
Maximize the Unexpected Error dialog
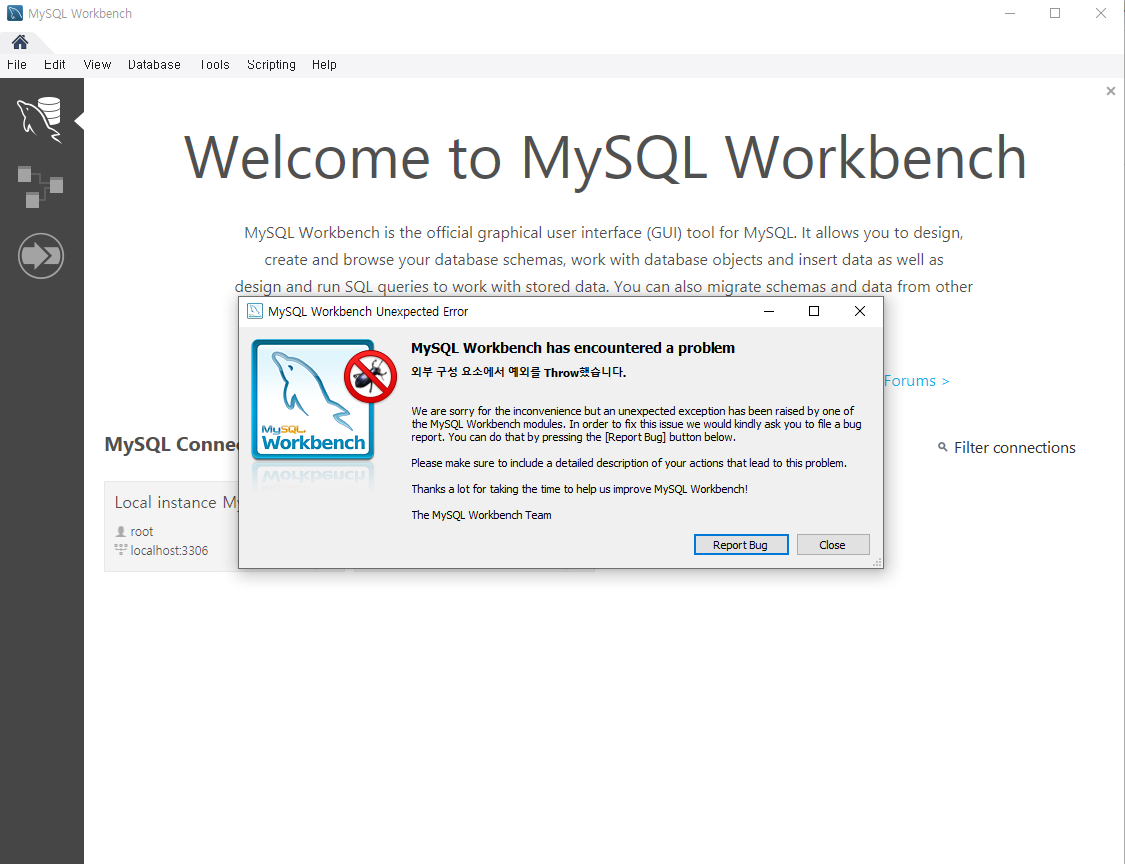814,311
